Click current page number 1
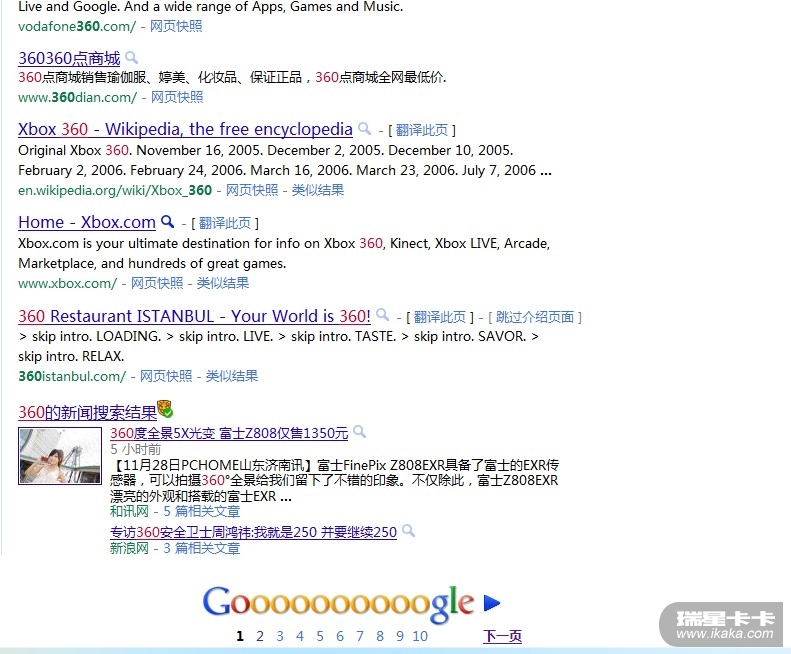Screen dimensions: 791x654 pos(240,636)
